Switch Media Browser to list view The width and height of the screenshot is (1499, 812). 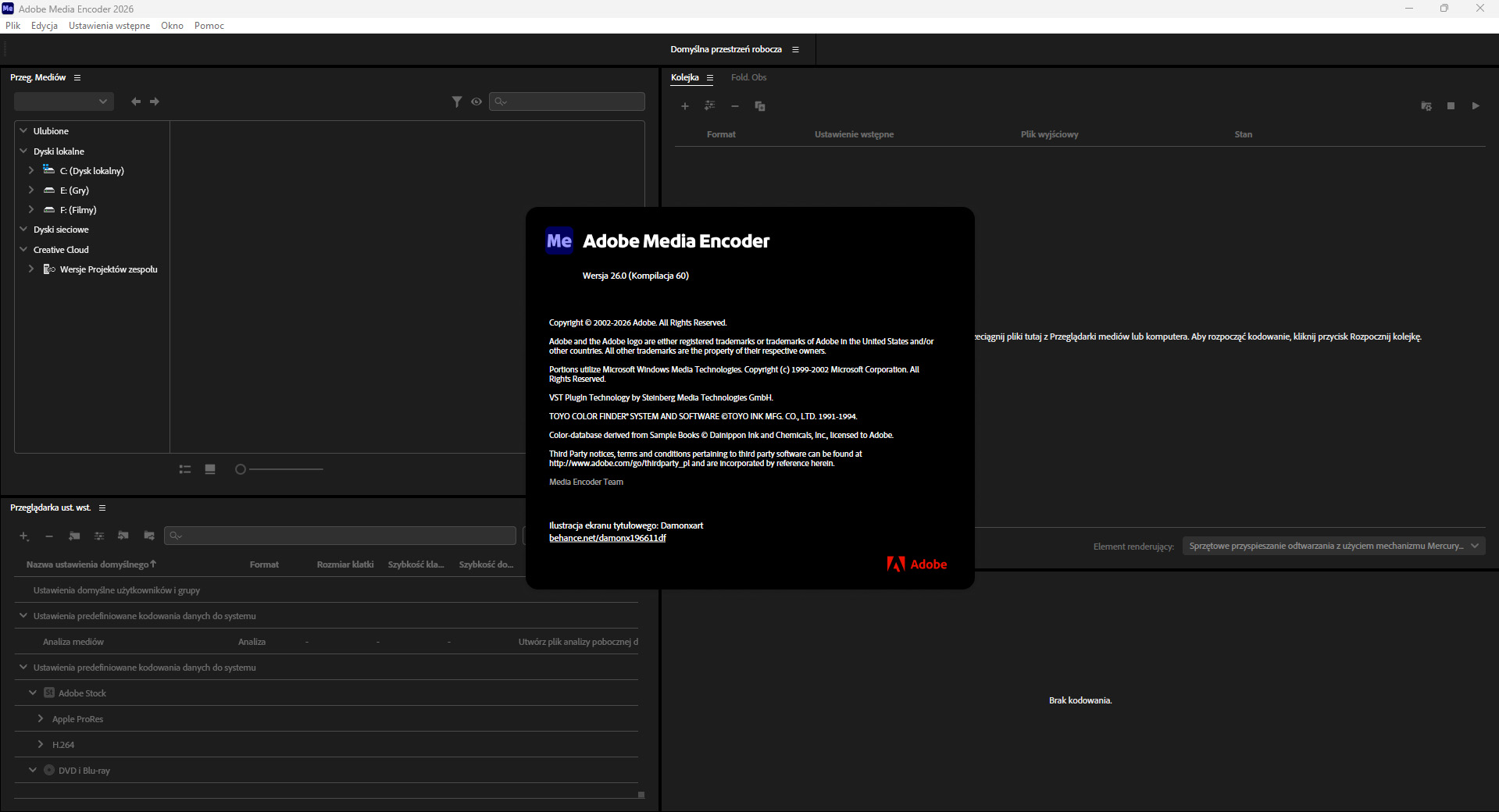pyautogui.click(x=185, y=469)
